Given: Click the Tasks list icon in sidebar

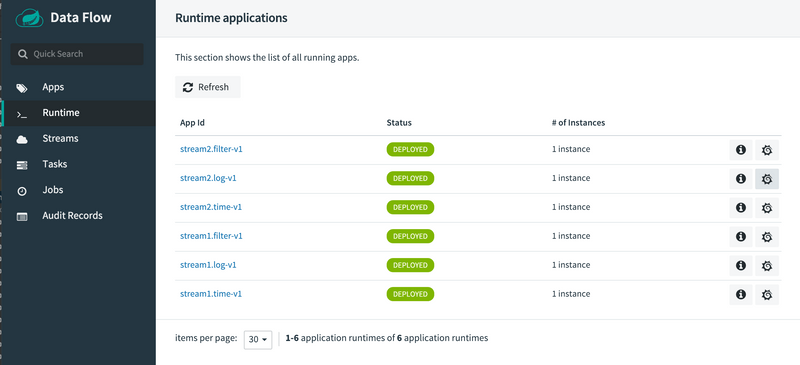Looking at the screenshot, I should coord(22,165).
